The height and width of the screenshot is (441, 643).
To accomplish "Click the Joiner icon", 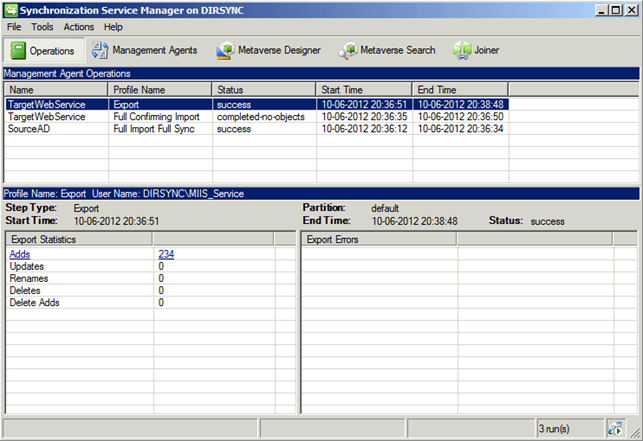I will [462, 50].
